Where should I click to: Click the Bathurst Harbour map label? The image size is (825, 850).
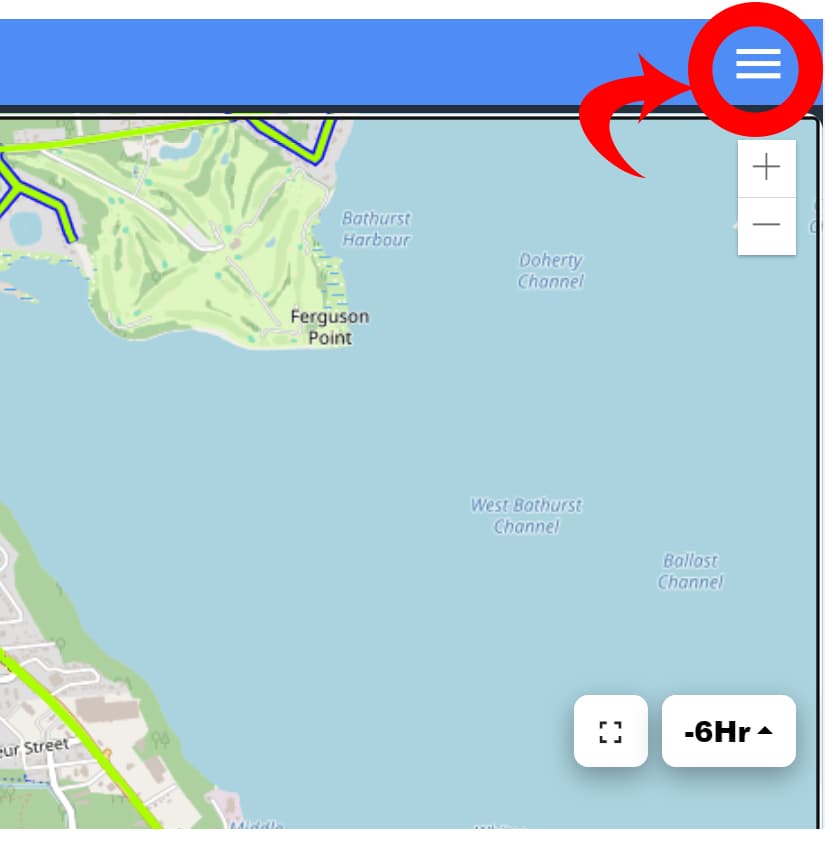tap(376, 229)
